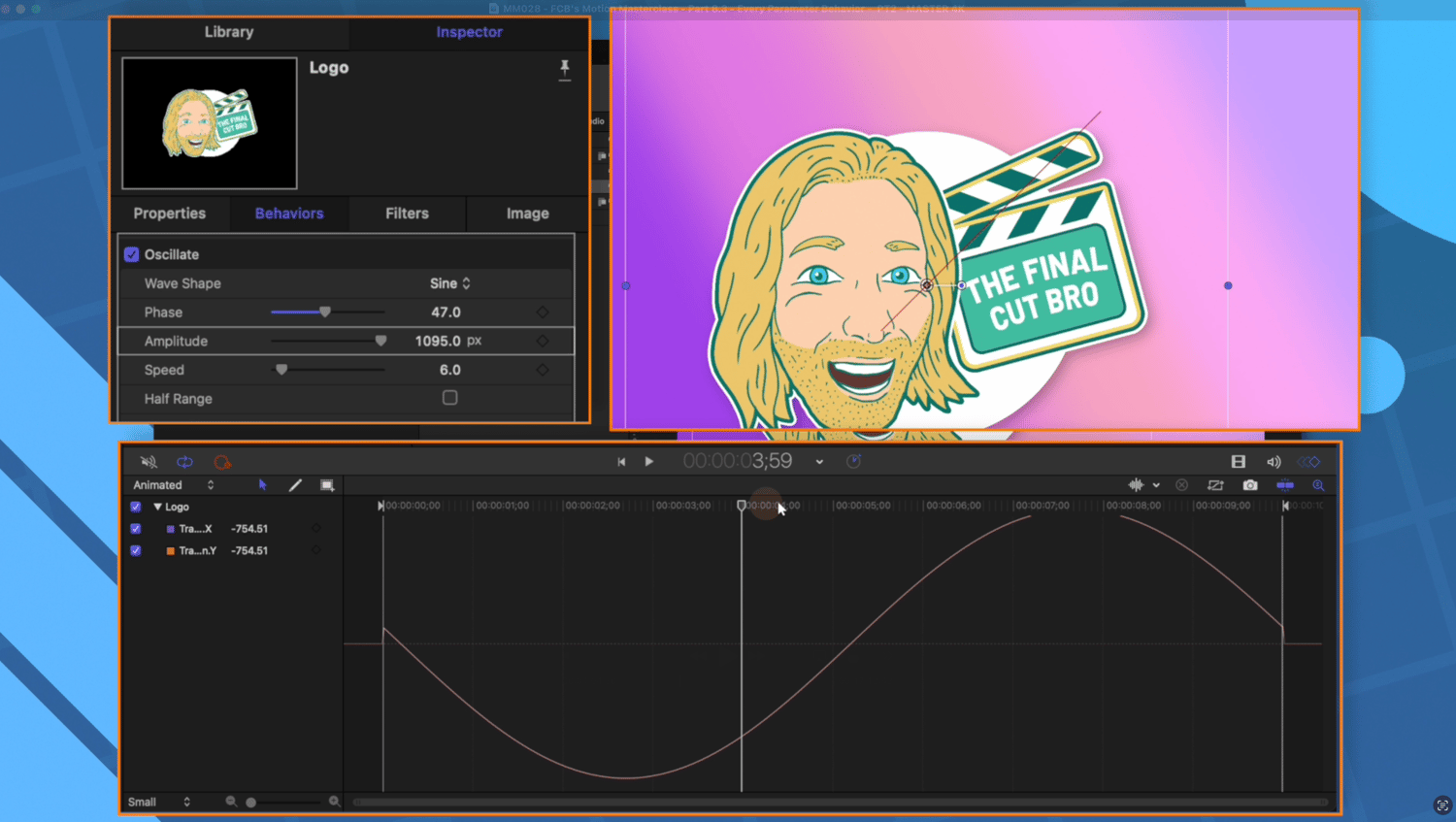Click the fit curves to window icon

(1215, 485)
